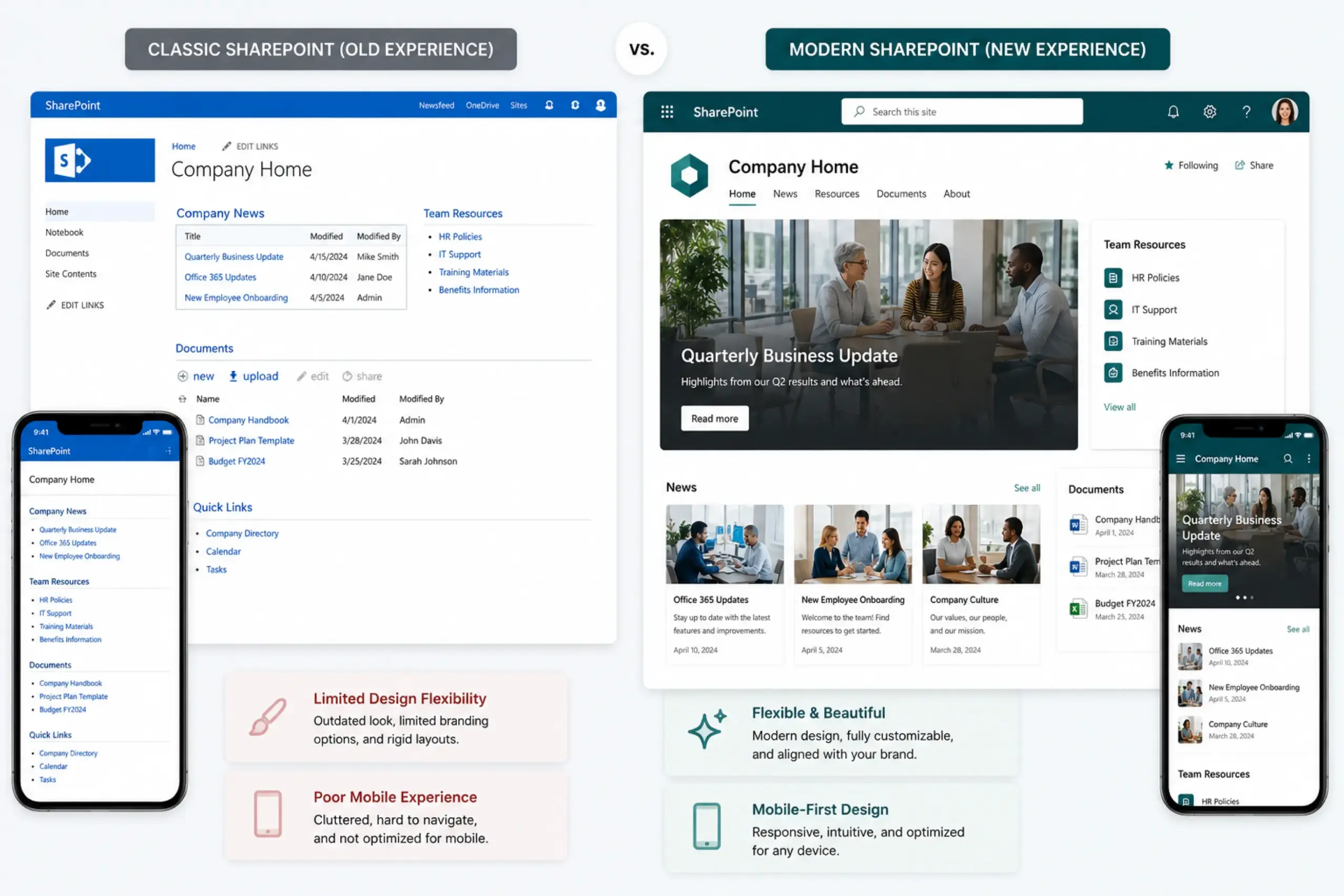This screenshot has width=1344, height=896.
Task: Click the IT Support icon in Team Resources card
Action: tap(1112, 310)
